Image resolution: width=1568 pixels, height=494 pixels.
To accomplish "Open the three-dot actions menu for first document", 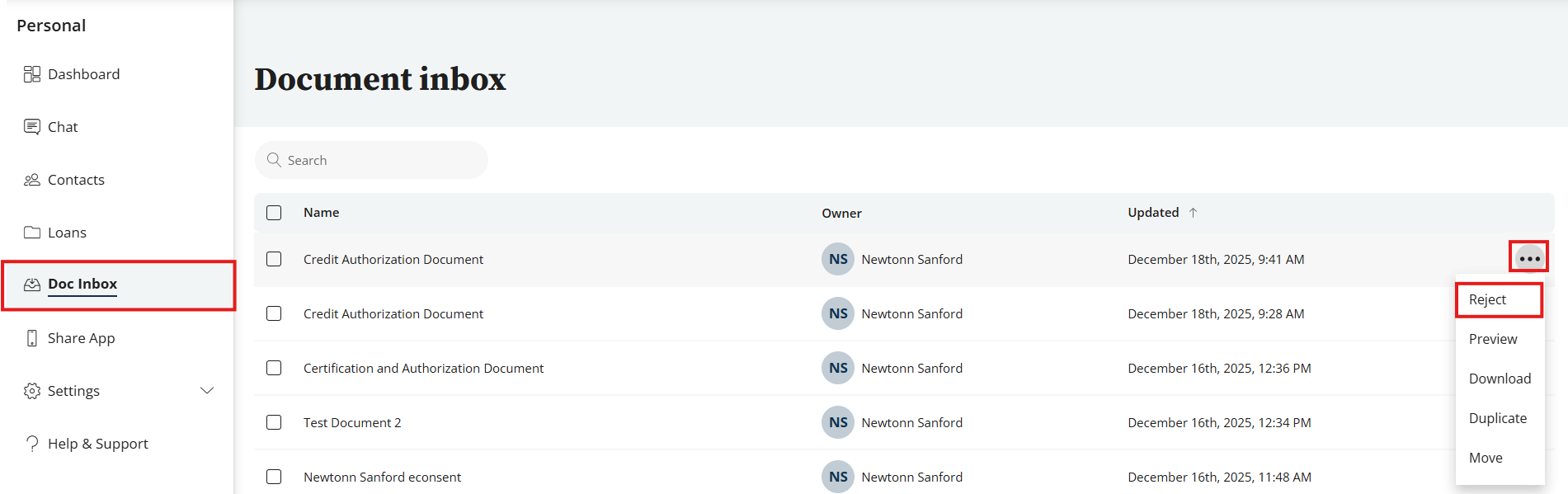I will point(1529,259).
